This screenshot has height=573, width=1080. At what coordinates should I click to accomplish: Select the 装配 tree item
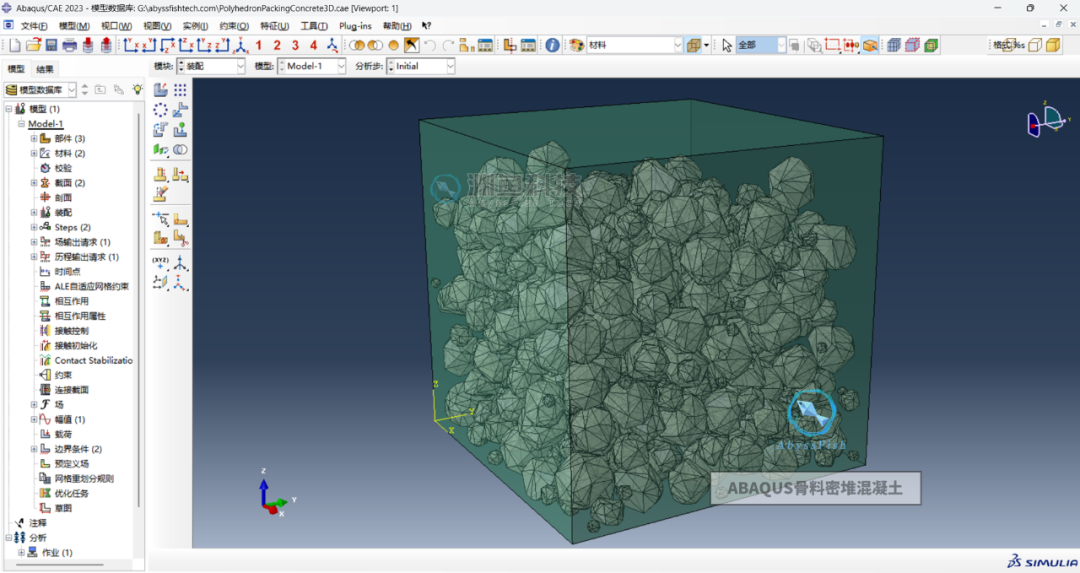(63, 212)
